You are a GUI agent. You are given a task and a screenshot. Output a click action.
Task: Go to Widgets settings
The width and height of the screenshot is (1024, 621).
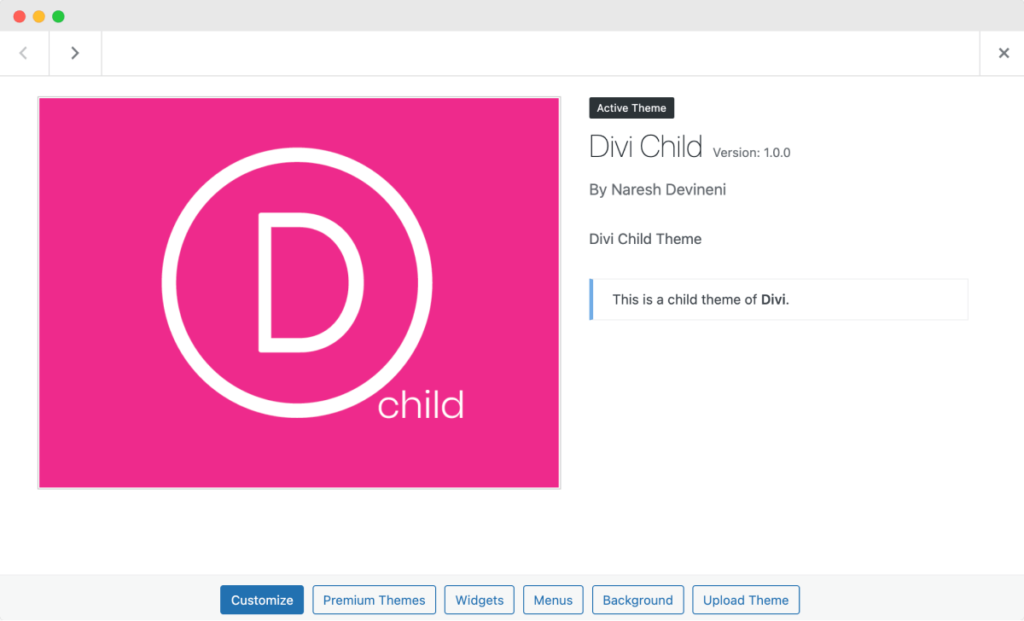pos(479,599)
